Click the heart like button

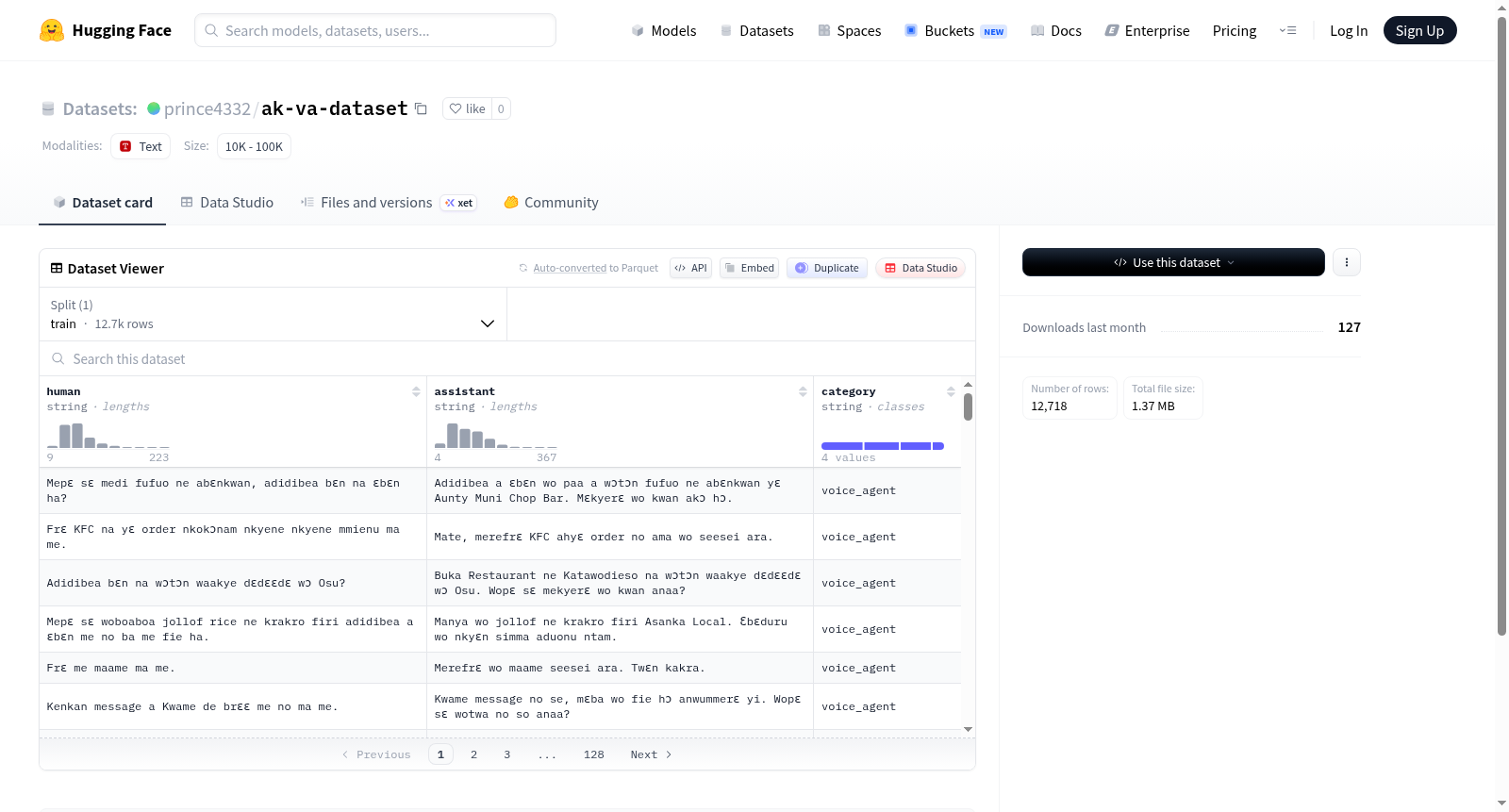[x=467, y=108]
